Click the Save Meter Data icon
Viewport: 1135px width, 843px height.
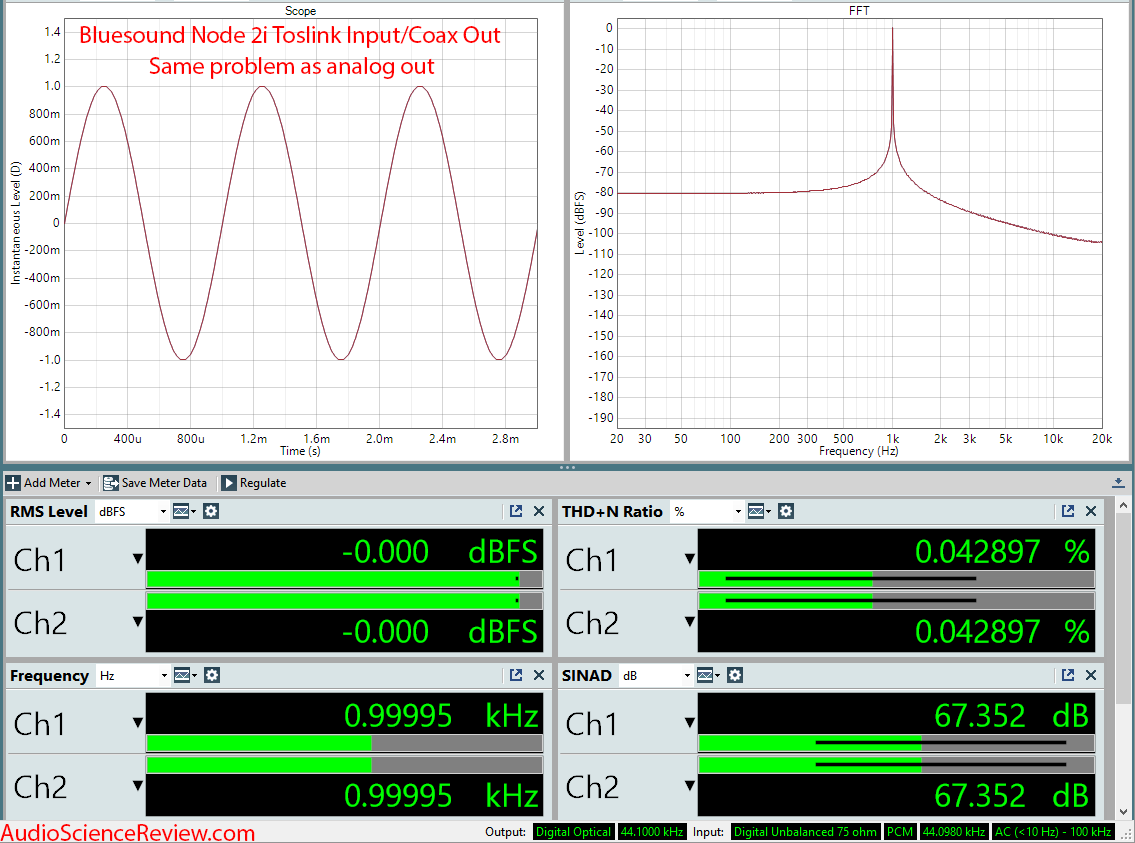tap(111, 483)
